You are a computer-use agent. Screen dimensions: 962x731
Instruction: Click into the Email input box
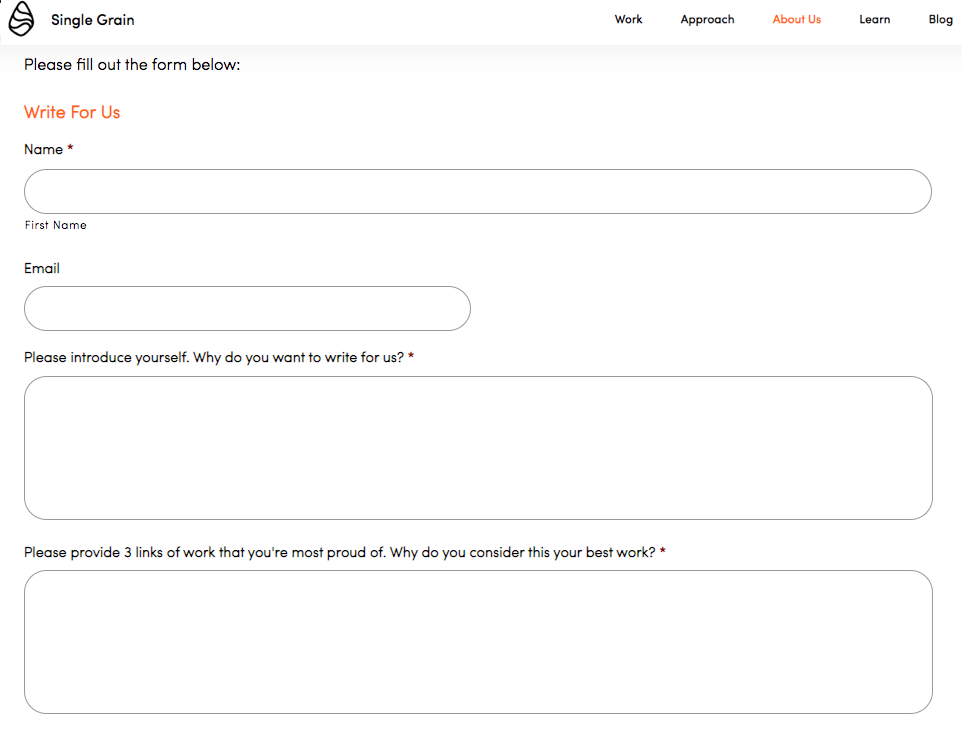pos(247,309)
